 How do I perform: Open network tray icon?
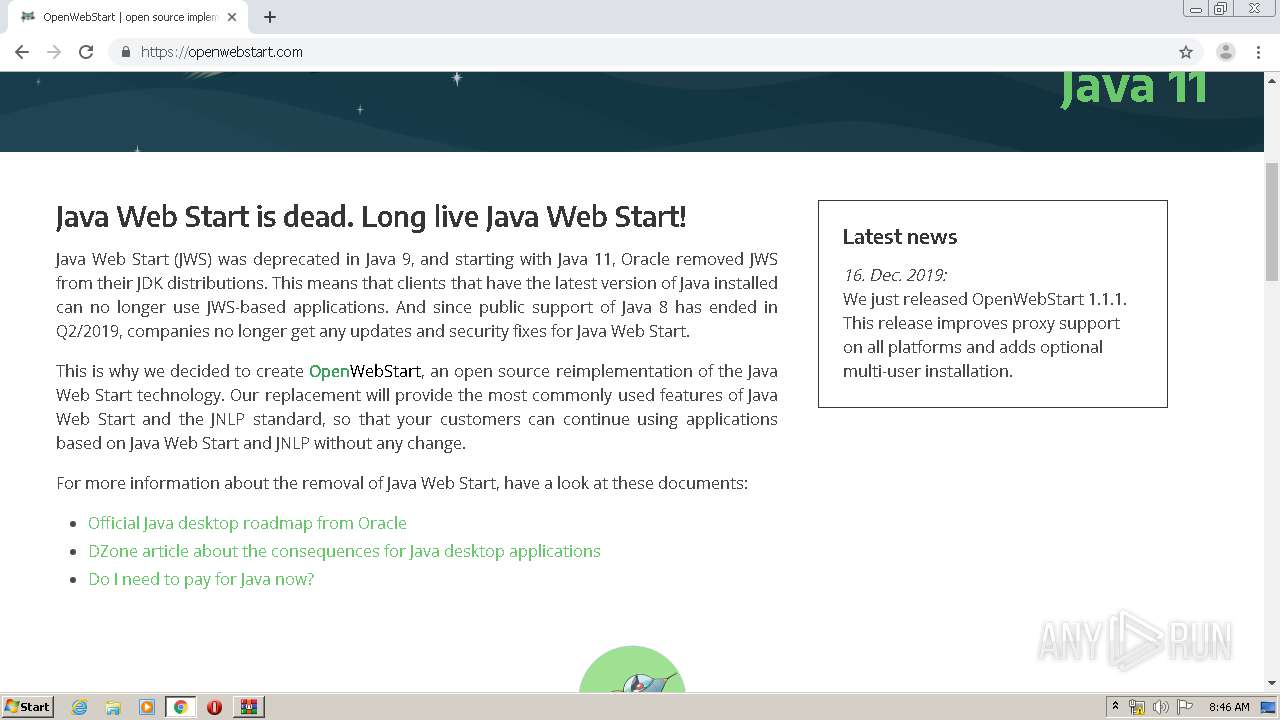pos(1137,707)
